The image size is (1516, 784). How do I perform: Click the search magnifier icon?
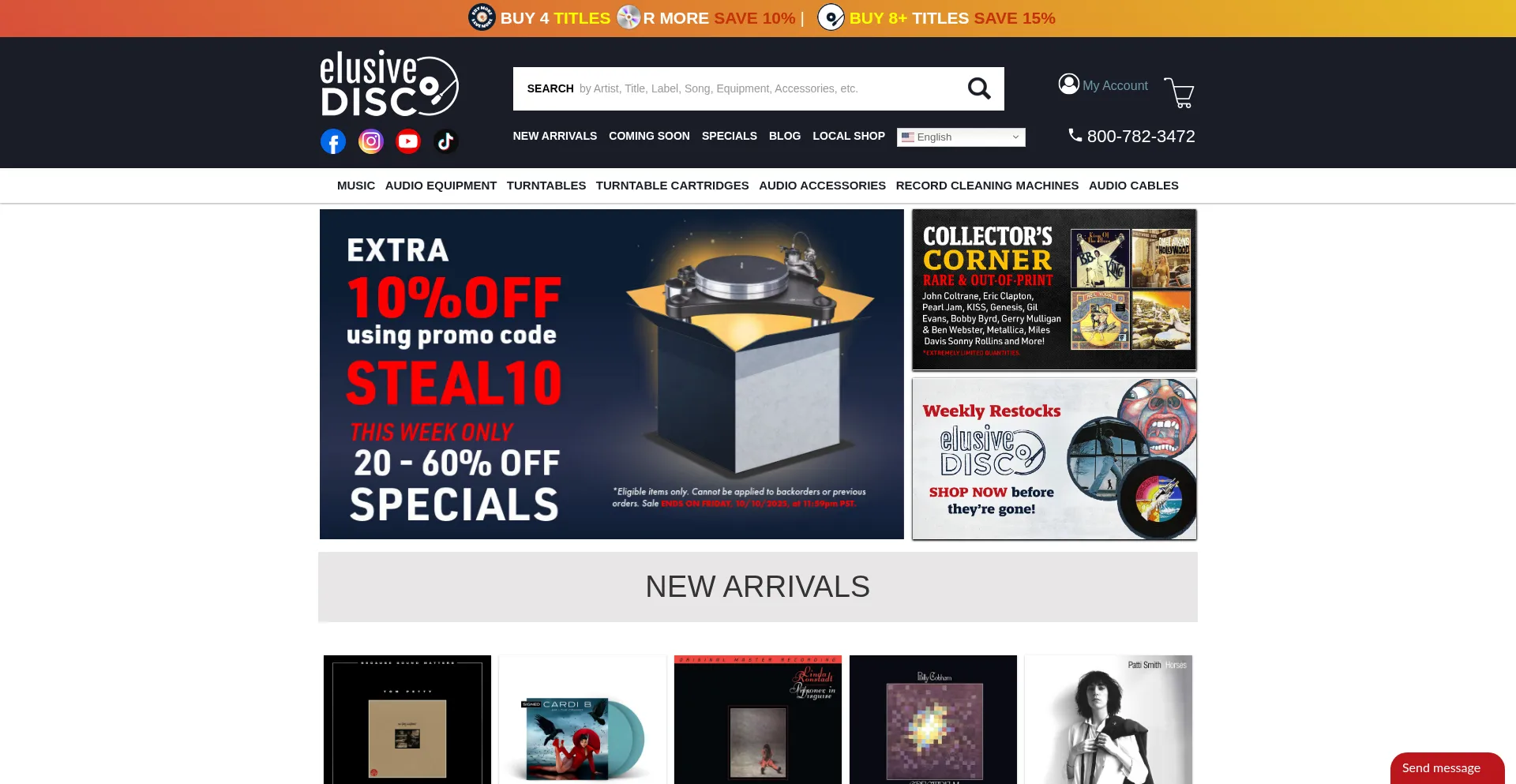(979, 88)
